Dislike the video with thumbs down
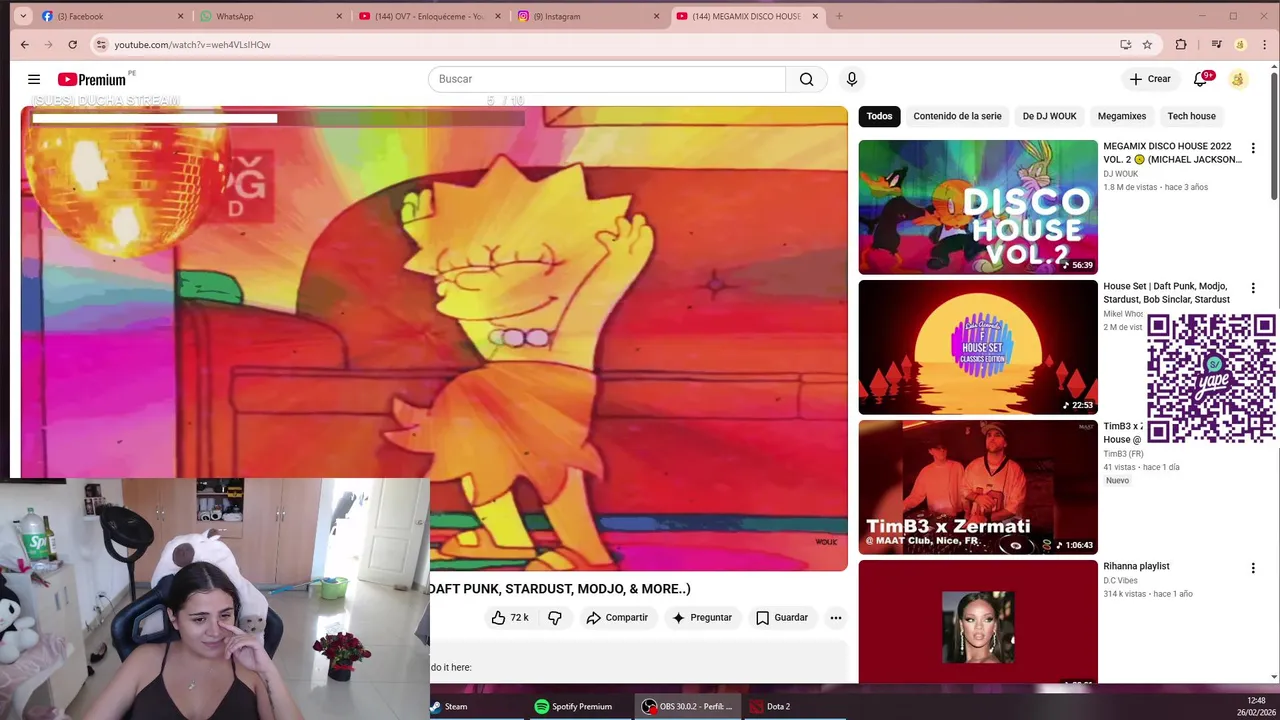This screenshot has width=1280, height=720. click(555, 618)
